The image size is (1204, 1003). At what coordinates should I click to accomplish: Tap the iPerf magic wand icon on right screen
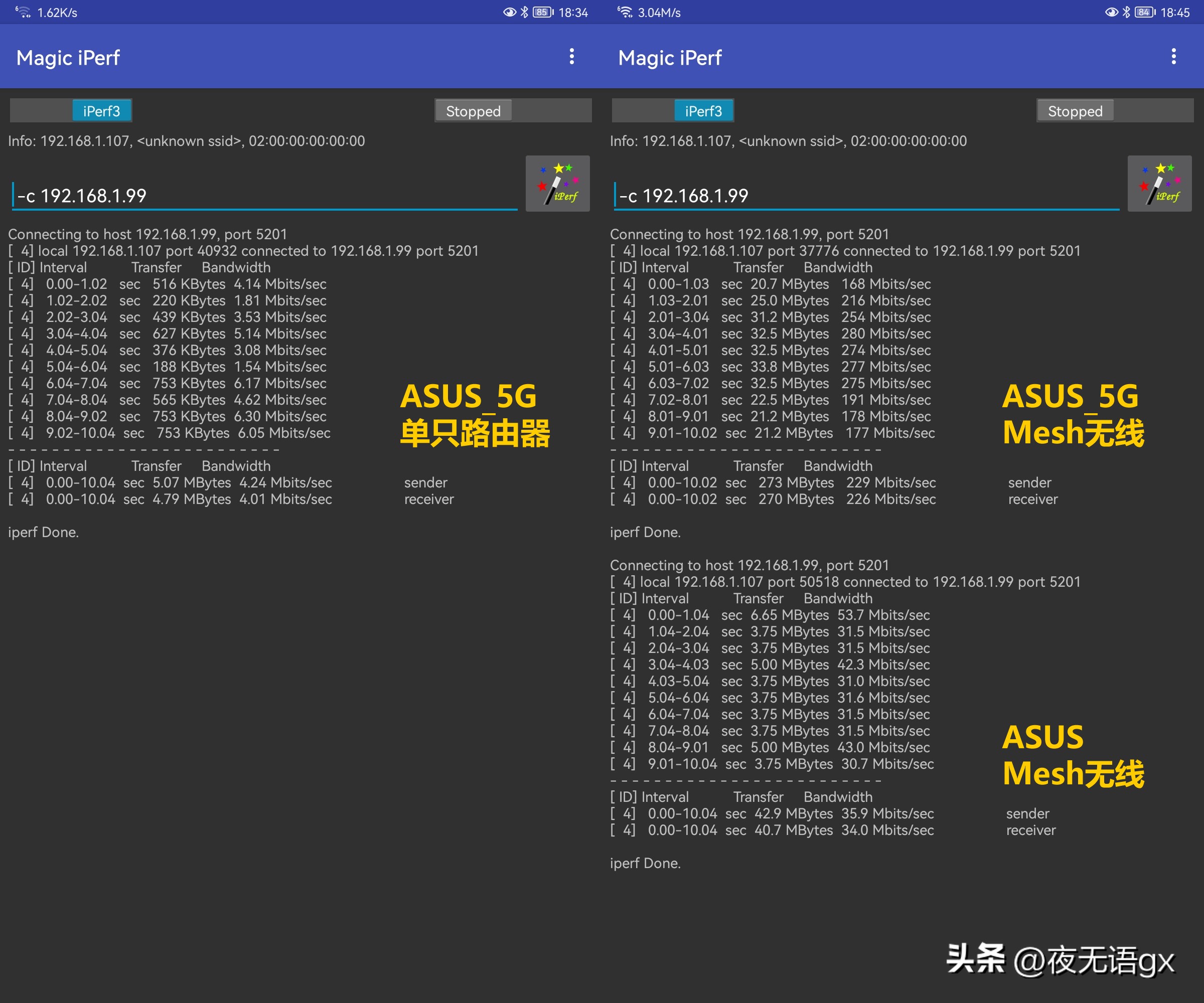coord(1159,184)
